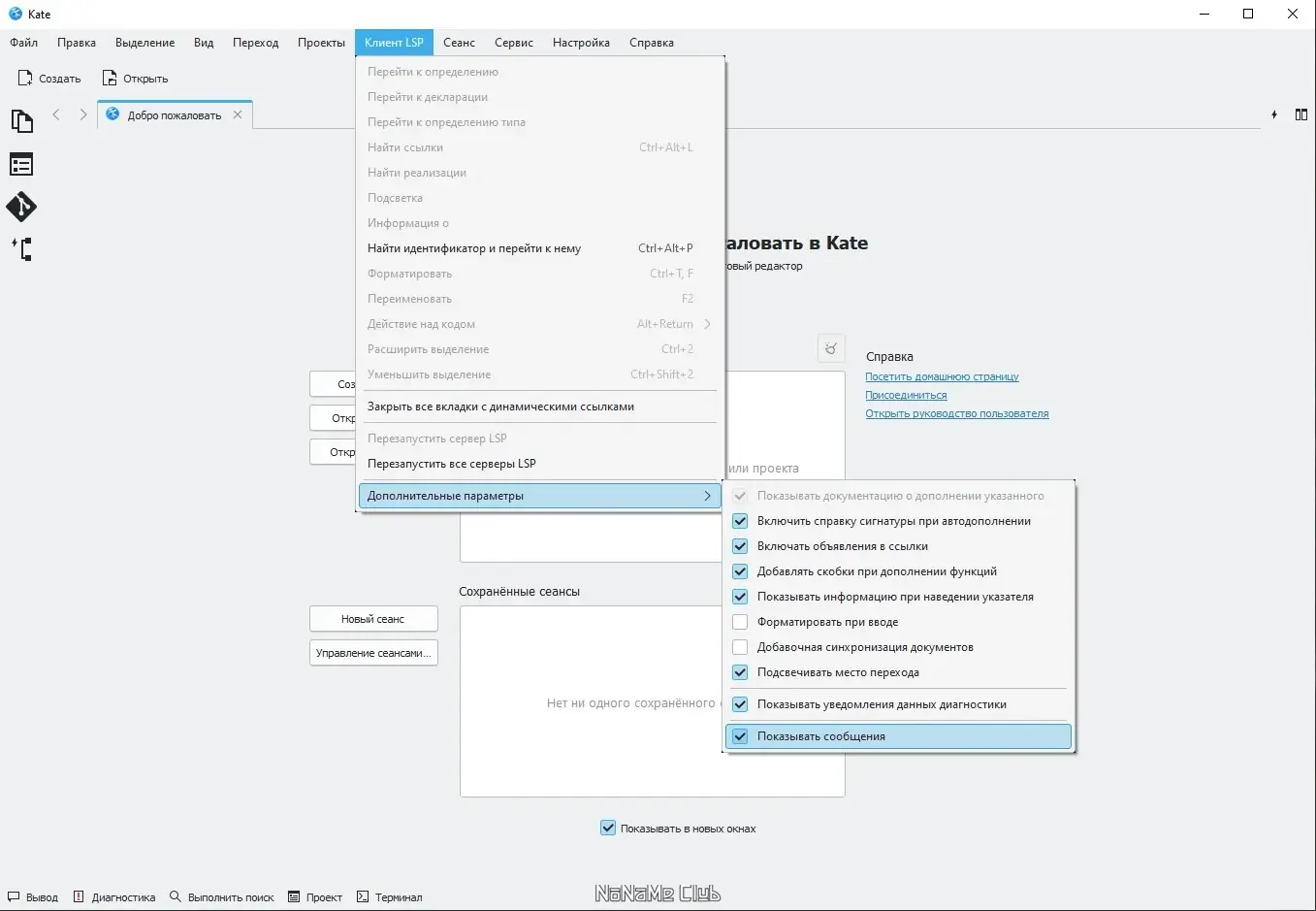Click the 'Управление сеансами...' button
This screenshot has height=911, width=1316.
pyautogui.click(x=373, y=653)
